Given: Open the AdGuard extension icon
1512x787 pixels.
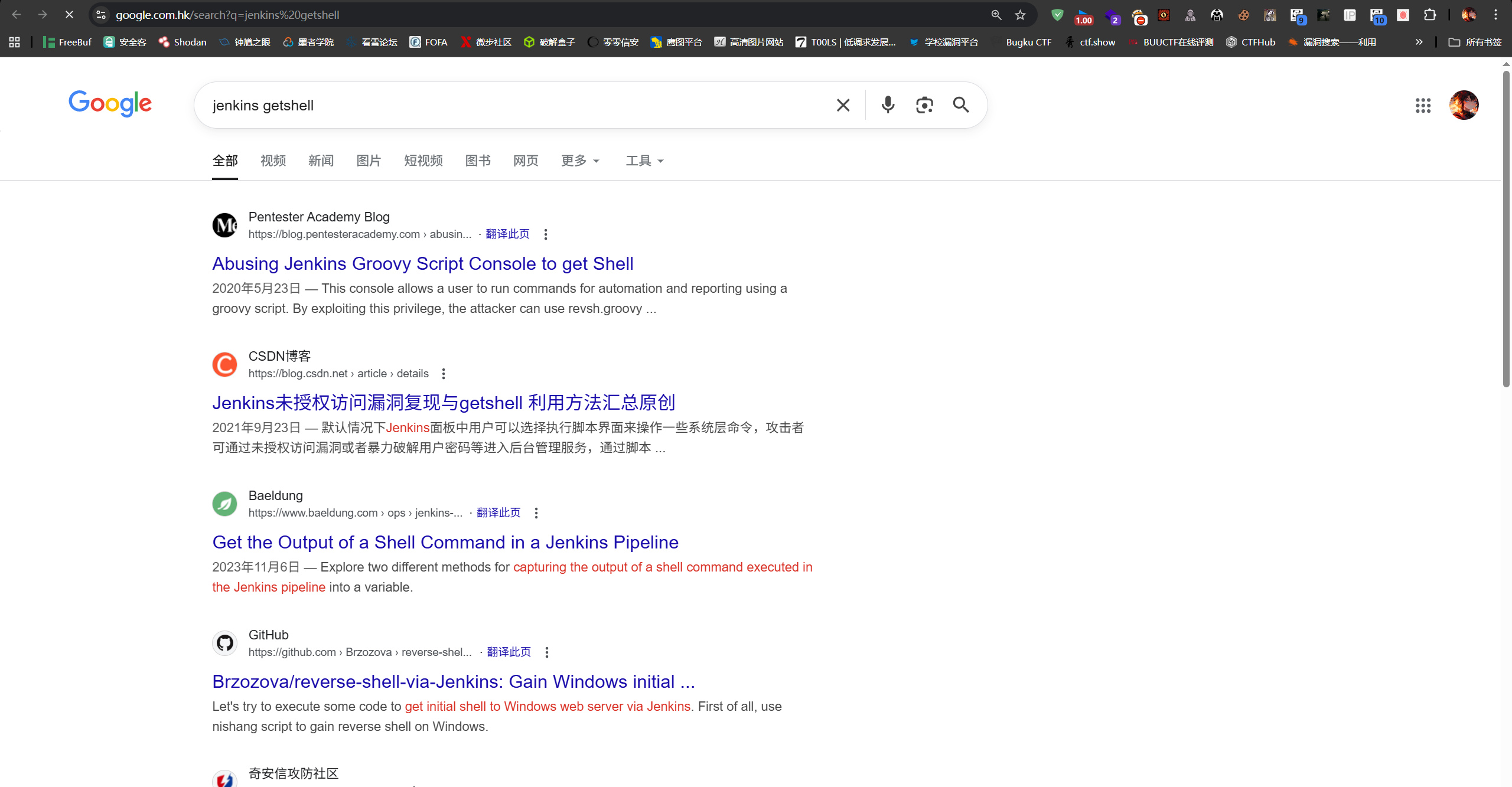Looking at the screenshot, I should click(x=1057, y=15).
